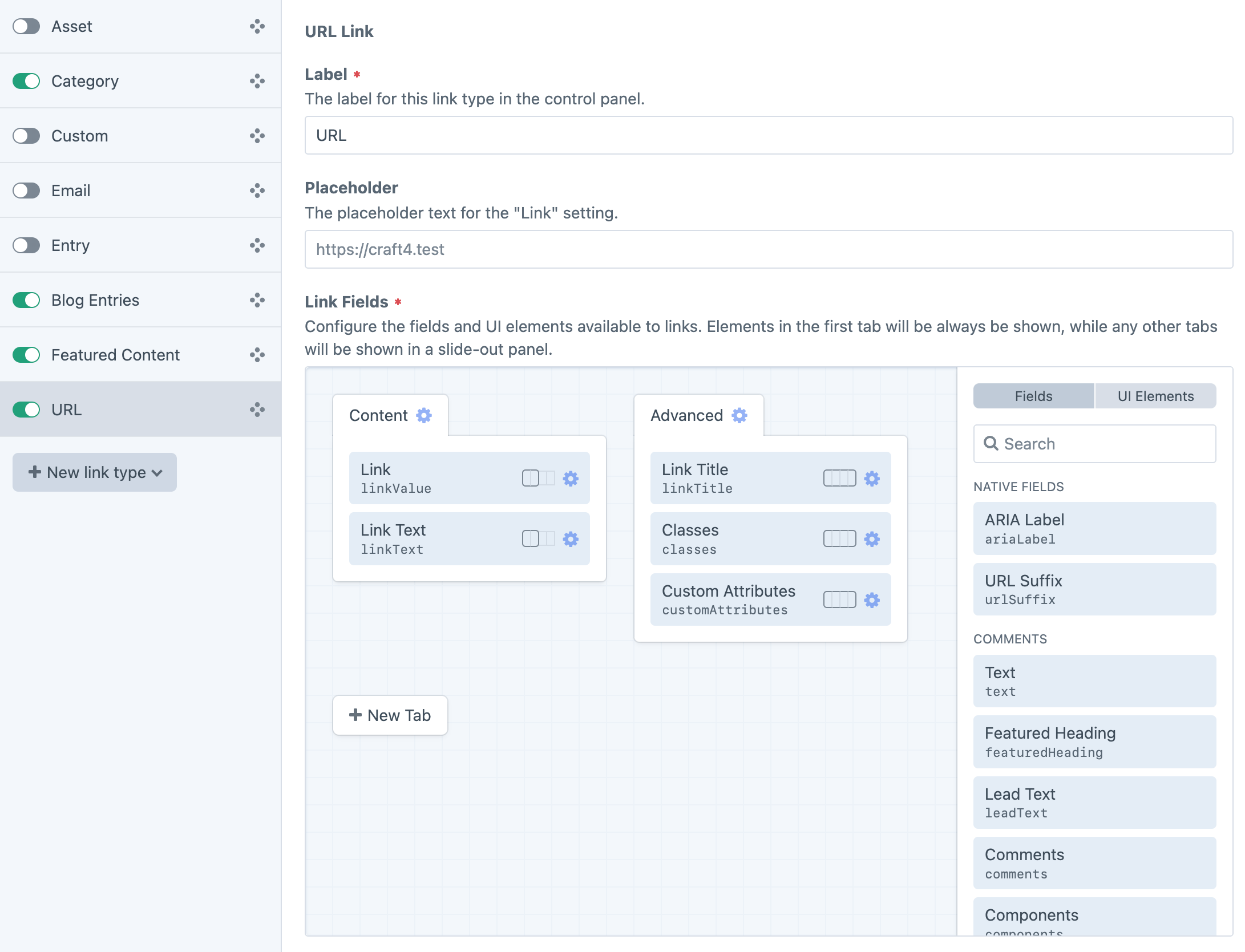1245x952 pixels.
Task: Enable the Asset link type toggle
Action: [26, 26]
